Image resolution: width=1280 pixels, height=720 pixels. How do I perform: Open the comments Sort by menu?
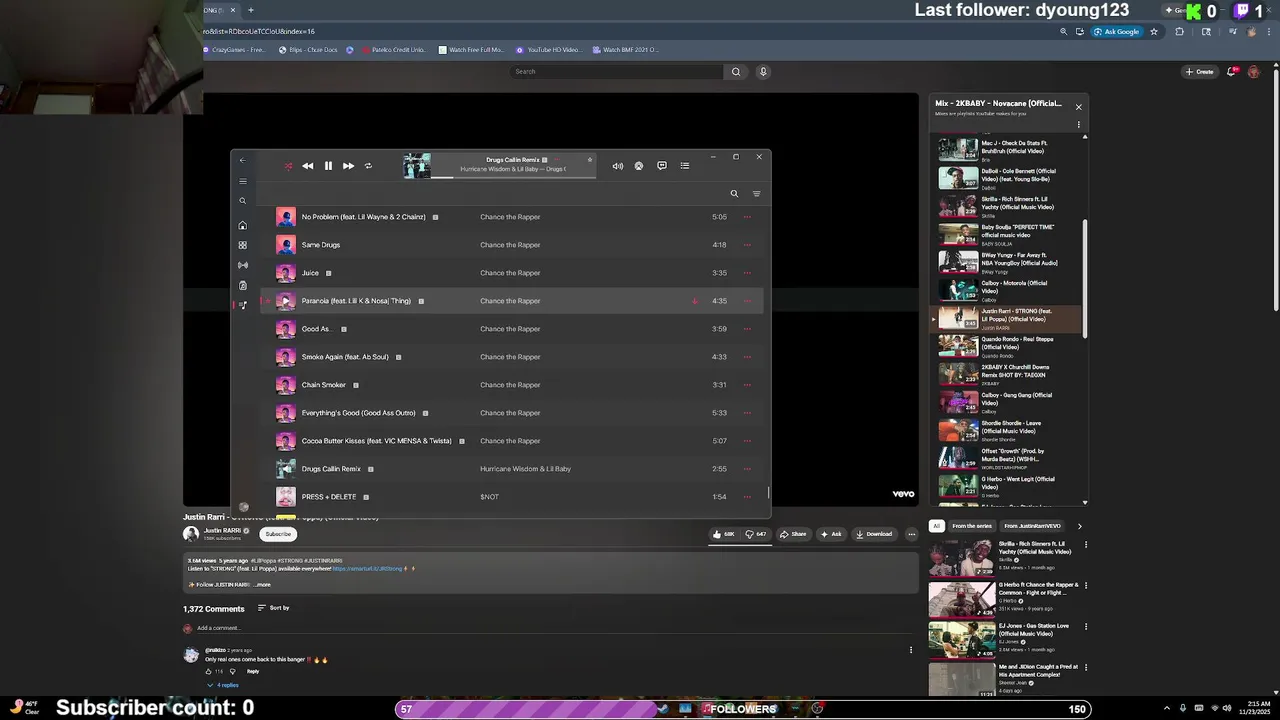pyautogui.click(x=273, y=608)
